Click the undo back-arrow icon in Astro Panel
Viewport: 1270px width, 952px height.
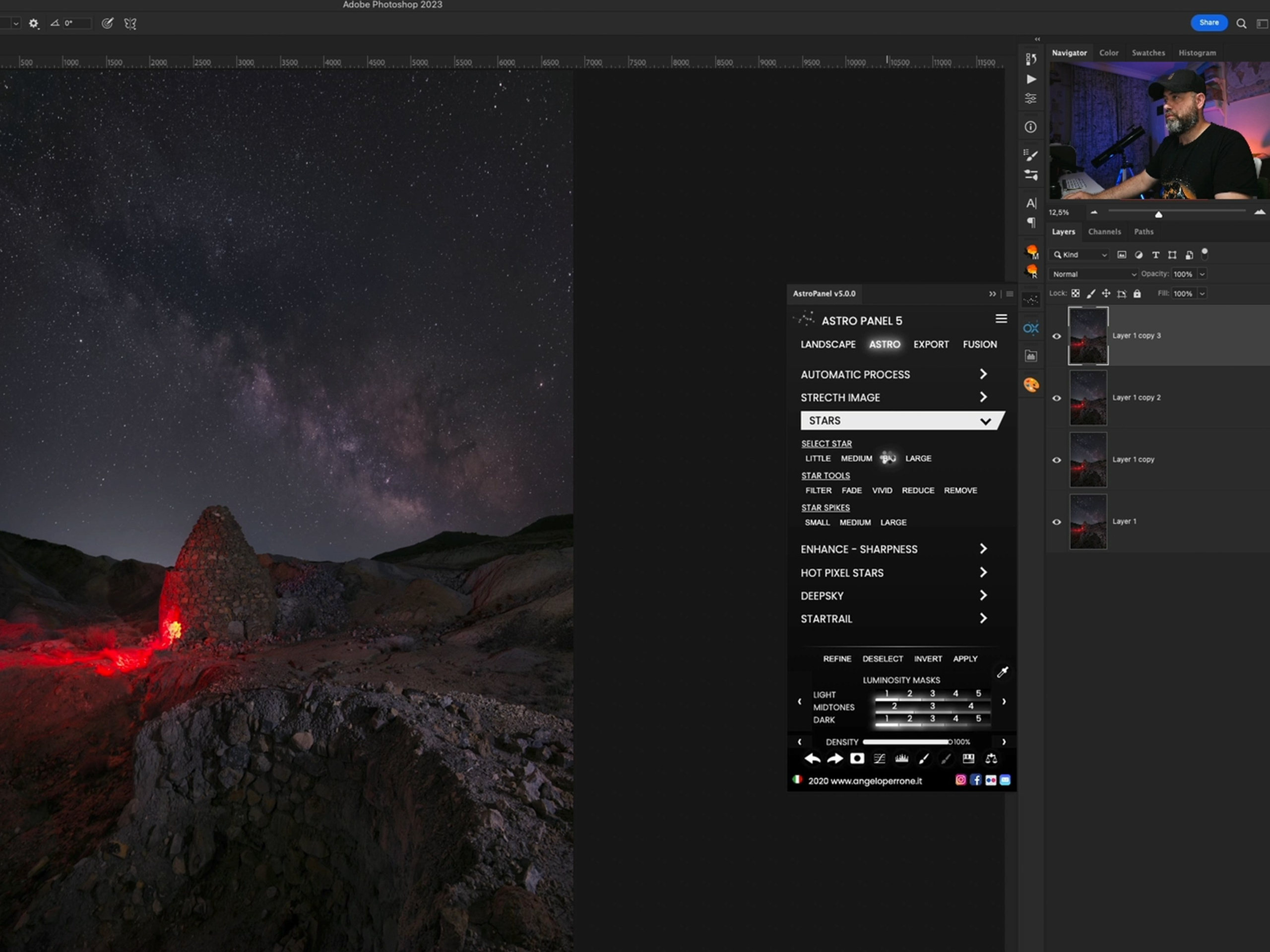812,759
